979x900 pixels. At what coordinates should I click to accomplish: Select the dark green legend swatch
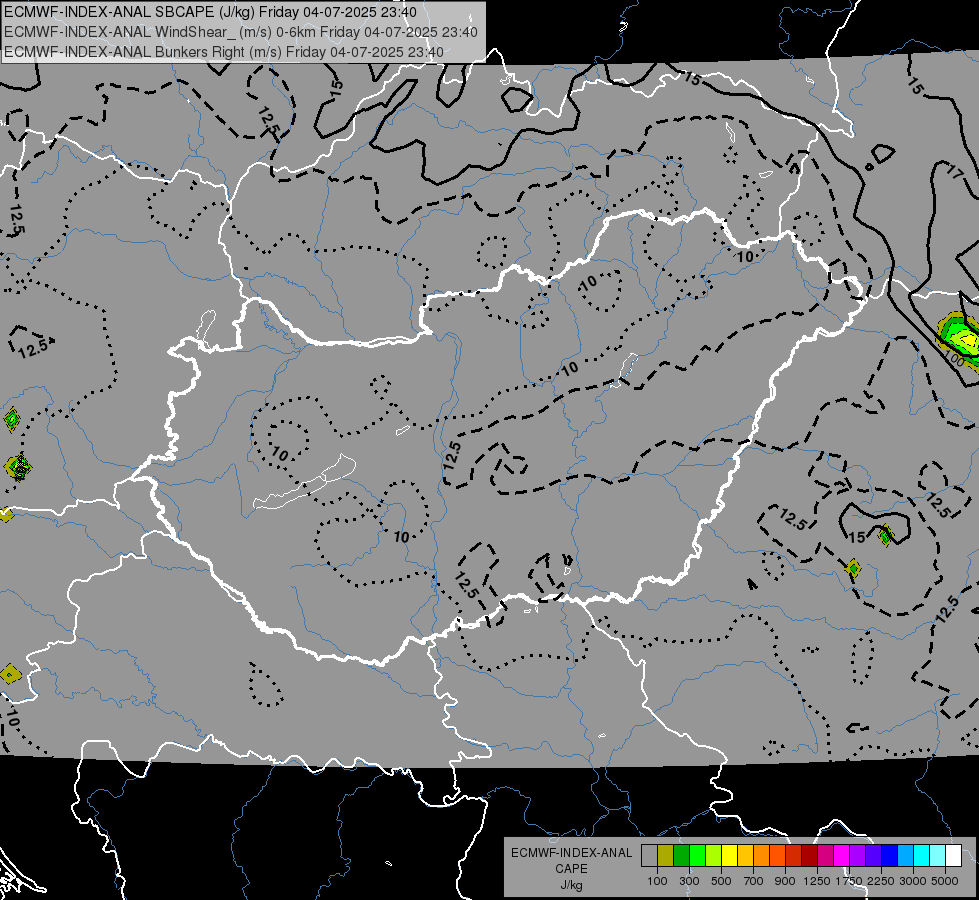682,856
